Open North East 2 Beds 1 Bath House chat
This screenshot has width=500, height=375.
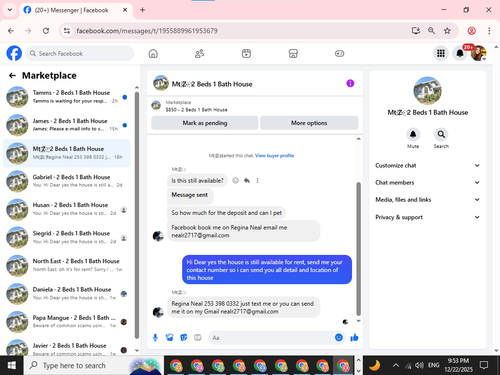(x=67, y=265)
